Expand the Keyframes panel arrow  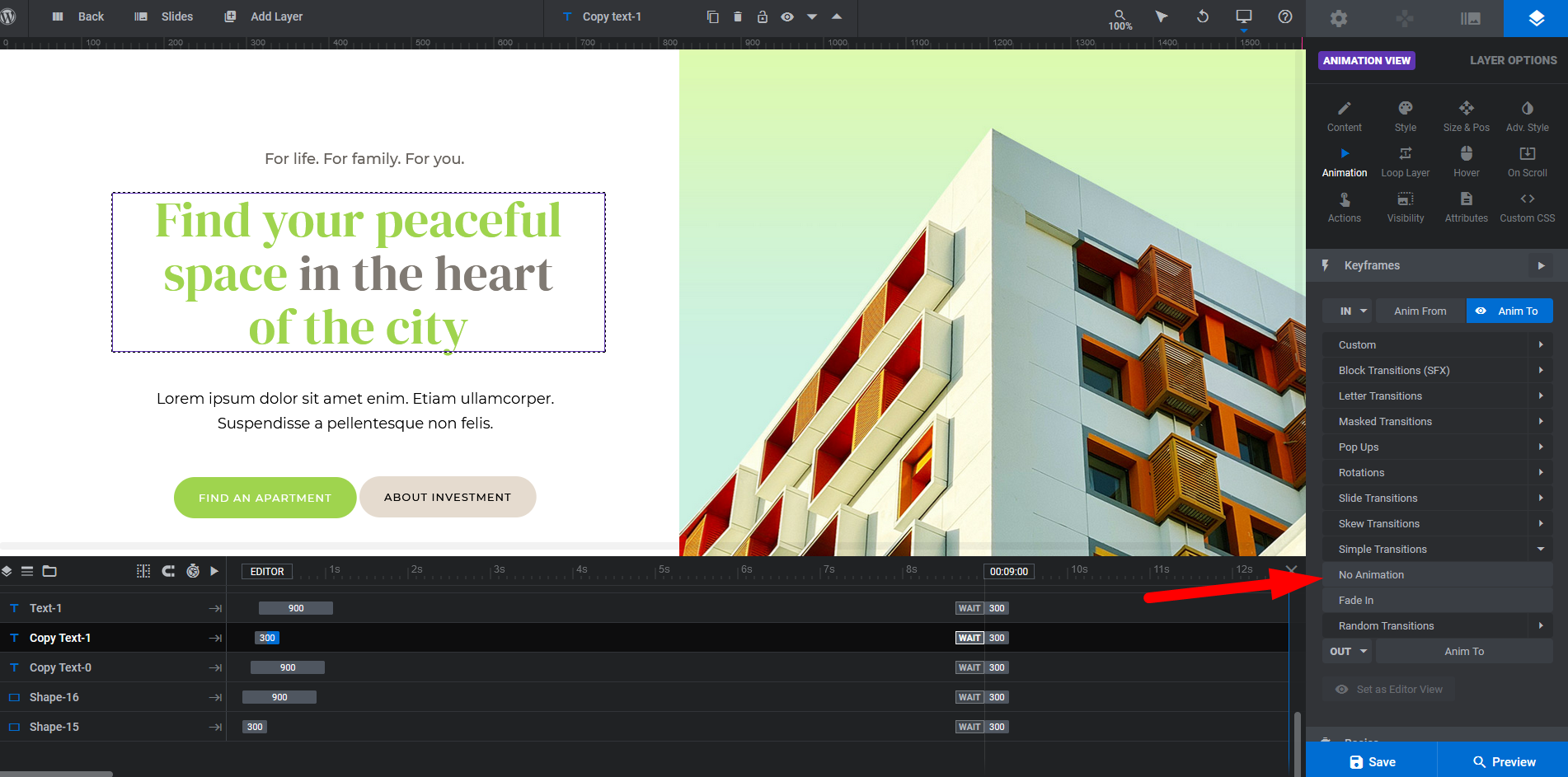click(1541, 265)
